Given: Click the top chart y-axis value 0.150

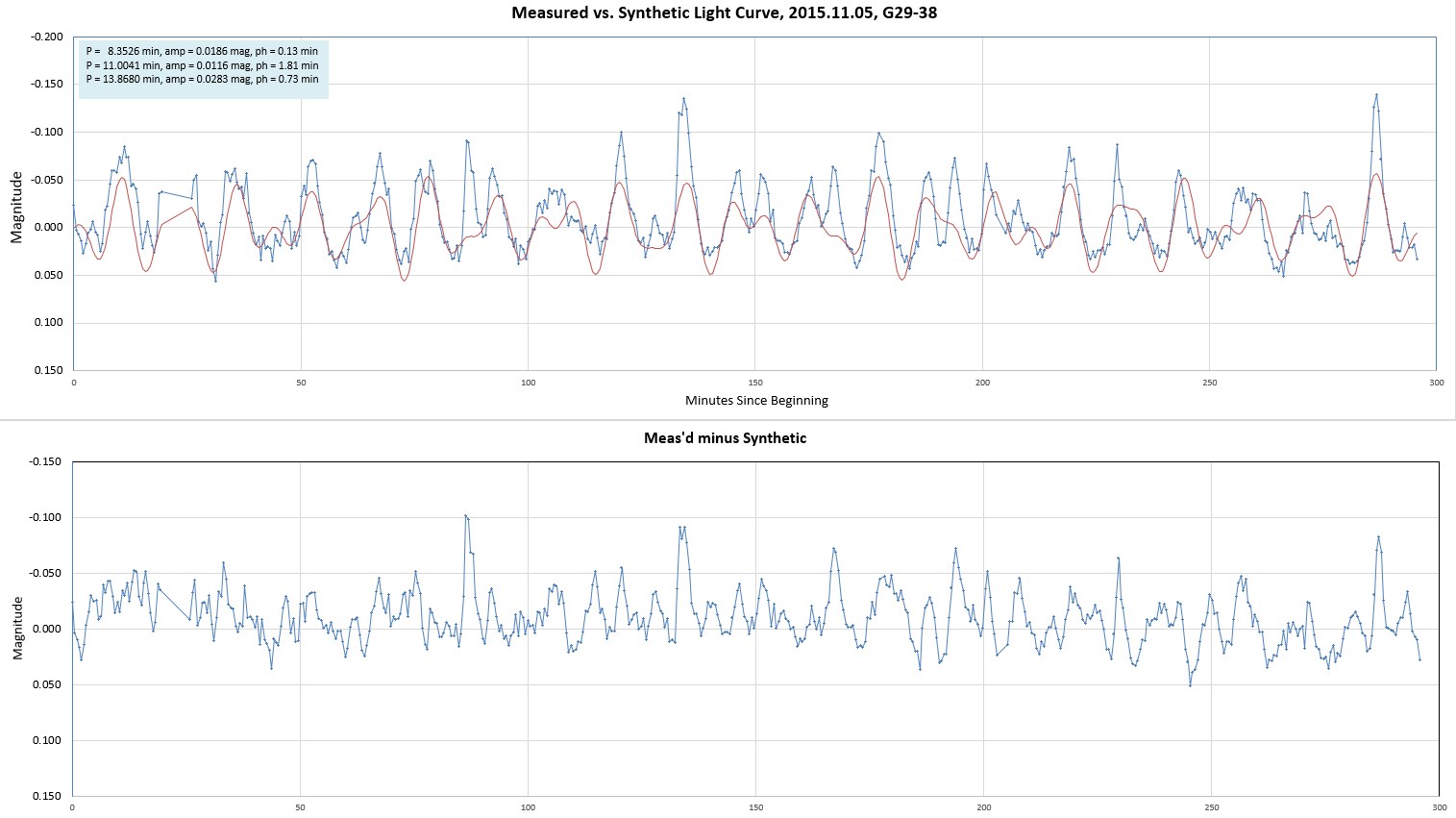Looking at the screenshot, I should coord(49,370).
